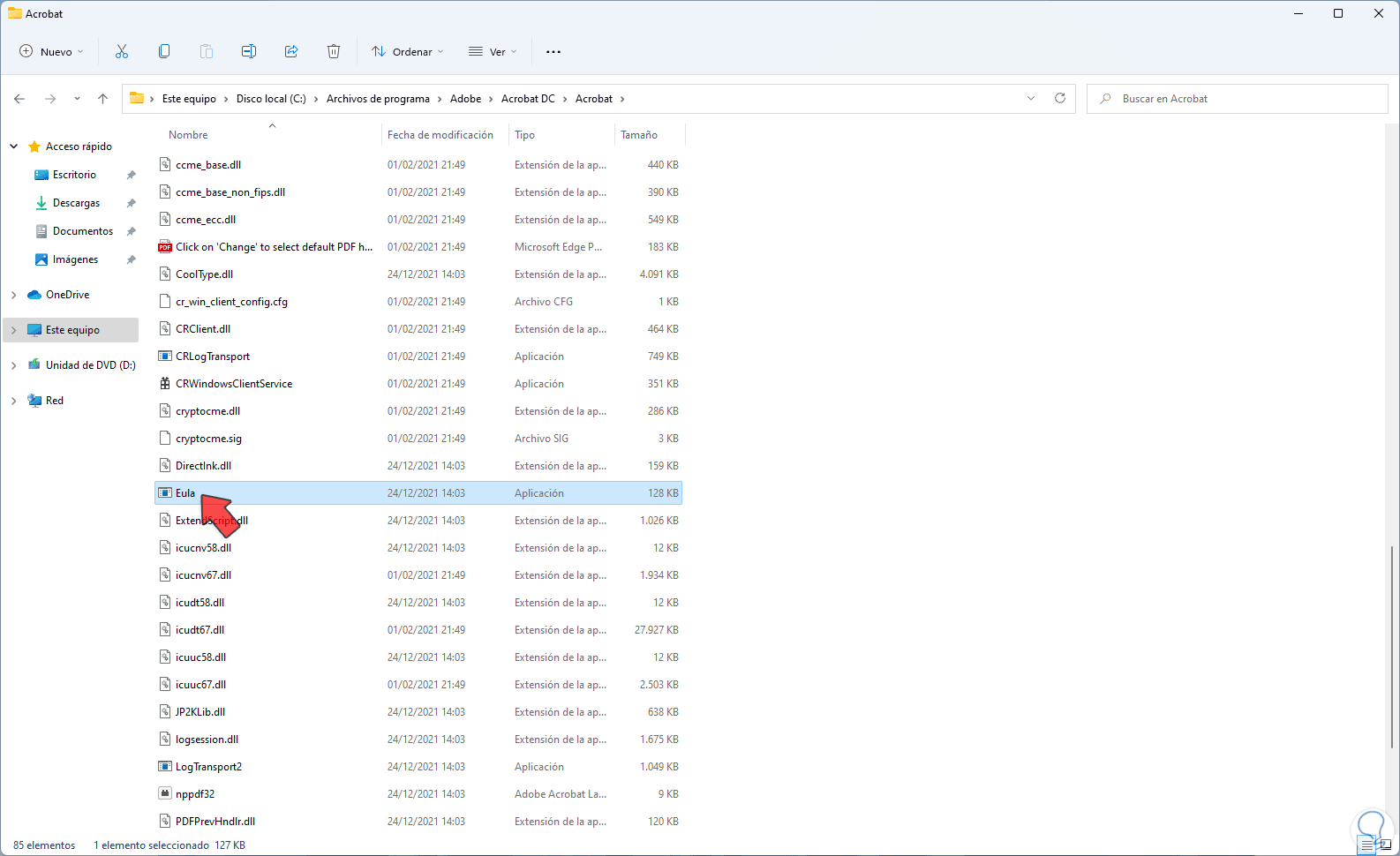The image size is (1400, 856).
Task: Click the Copy icon in toolbar
Action: tap(164, 51)
